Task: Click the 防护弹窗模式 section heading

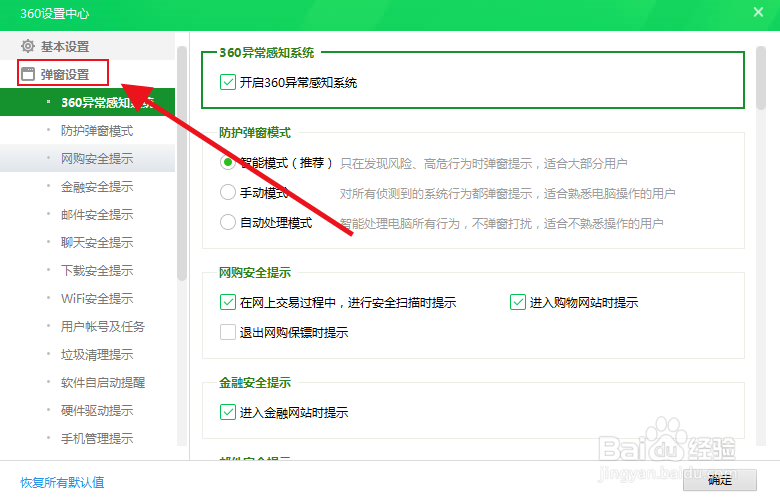Action: (255, 132)
